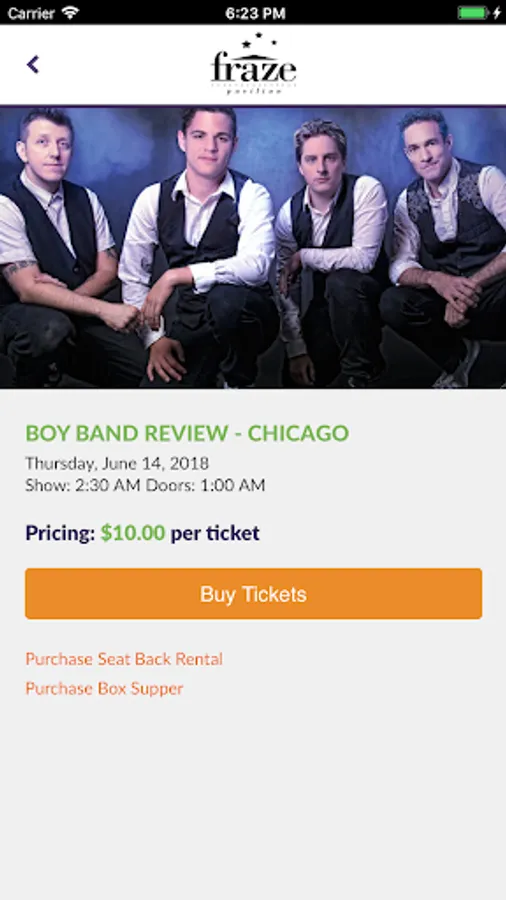Tap the second band member from left

199,247
